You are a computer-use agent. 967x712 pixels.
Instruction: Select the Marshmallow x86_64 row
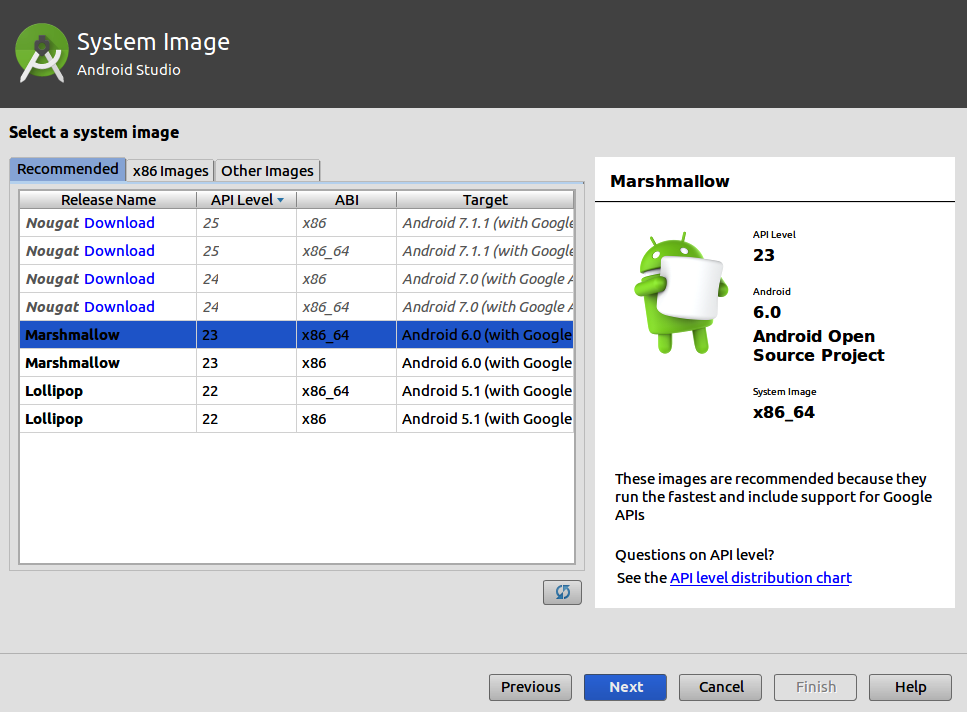point(297,335)
